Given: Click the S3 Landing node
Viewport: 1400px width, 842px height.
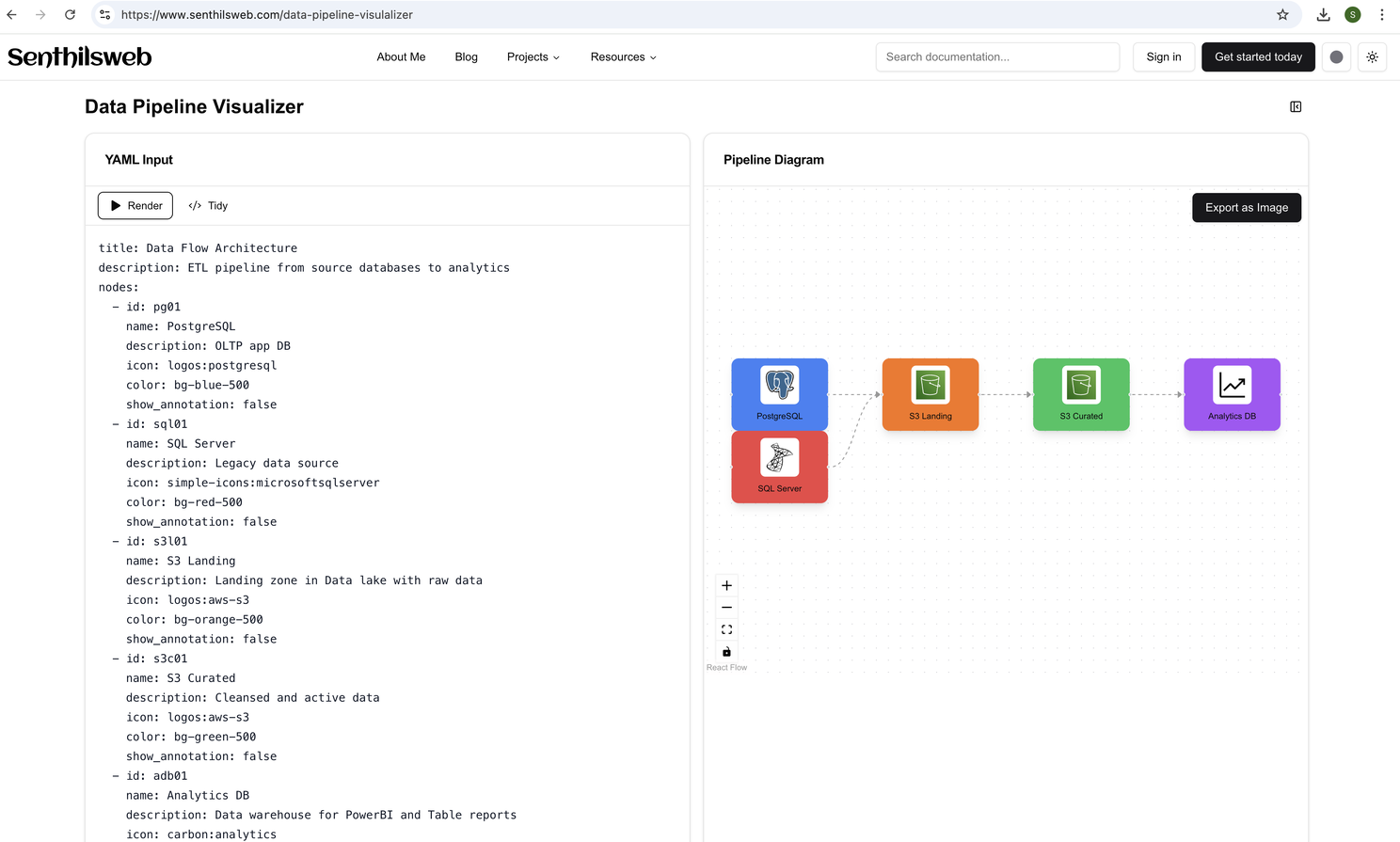Looking at the screenshot, I should click(930, 394).
